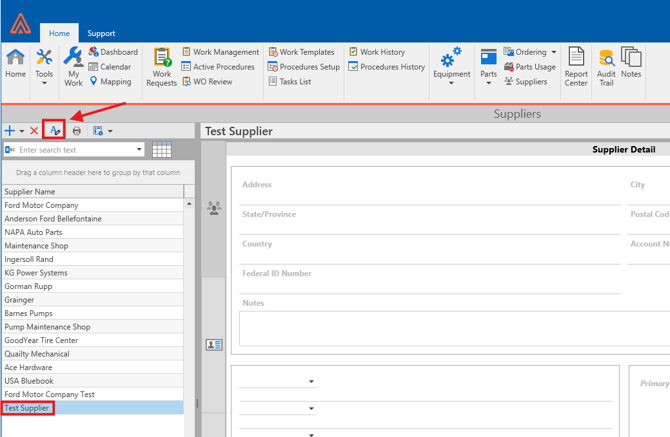Expand the Equipment dropdown menu
This screenshot has width=670, height=437.
451,66
